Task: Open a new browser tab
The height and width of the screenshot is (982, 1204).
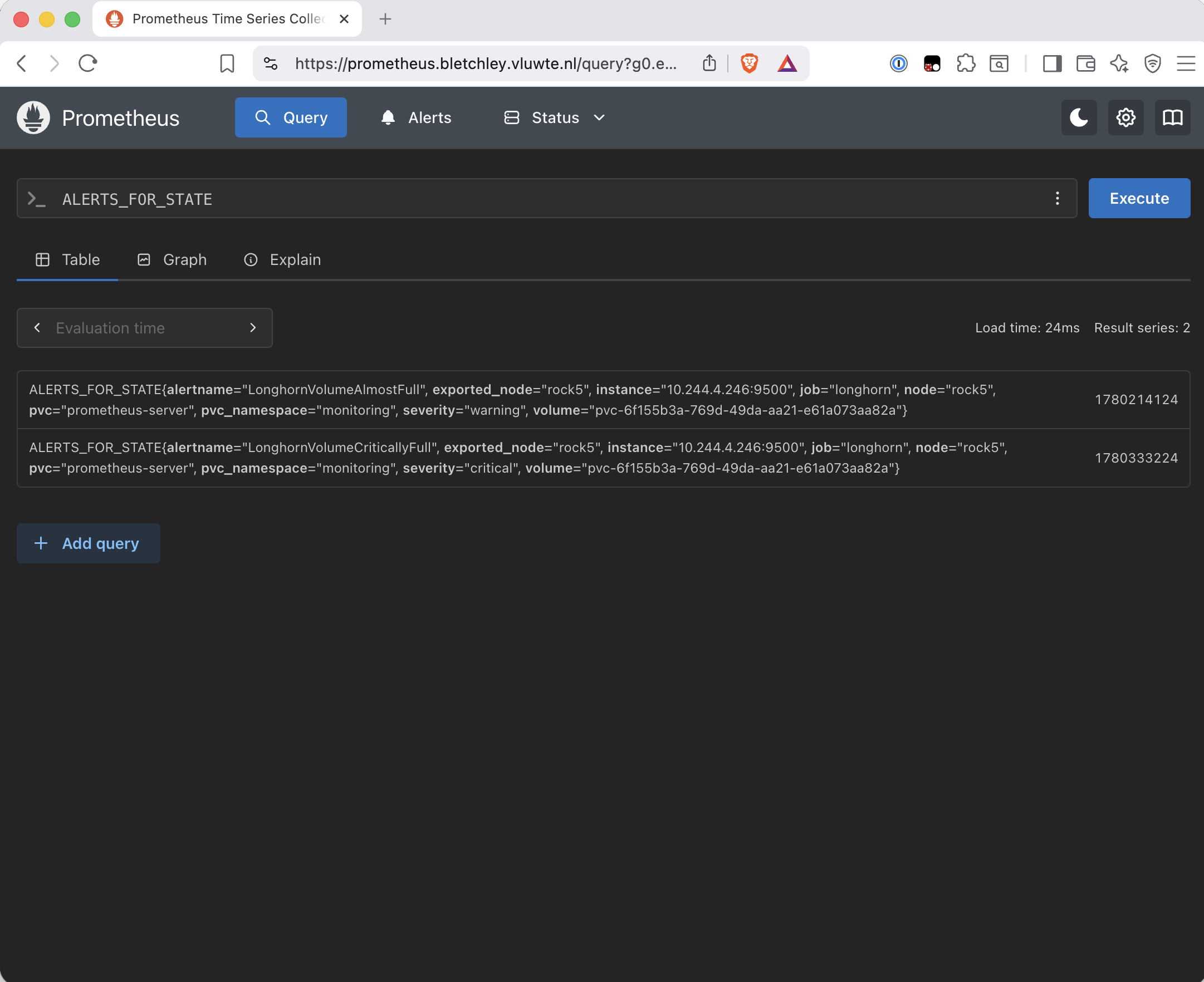Action: (385, 19)
